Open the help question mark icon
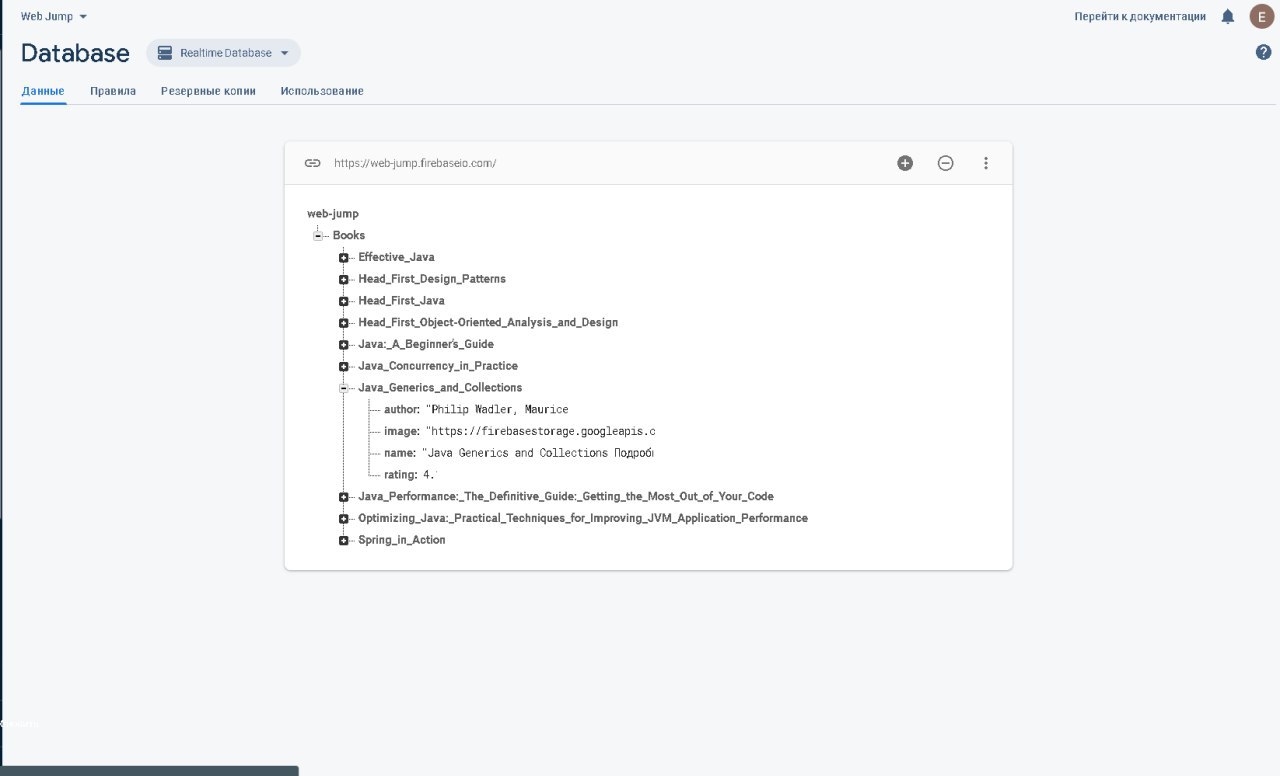 pos(1263,52)
